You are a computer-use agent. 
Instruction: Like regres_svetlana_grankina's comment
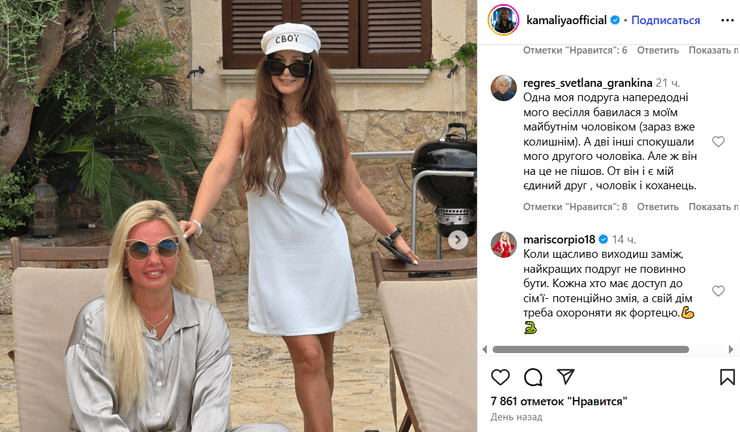click(718, 142)
